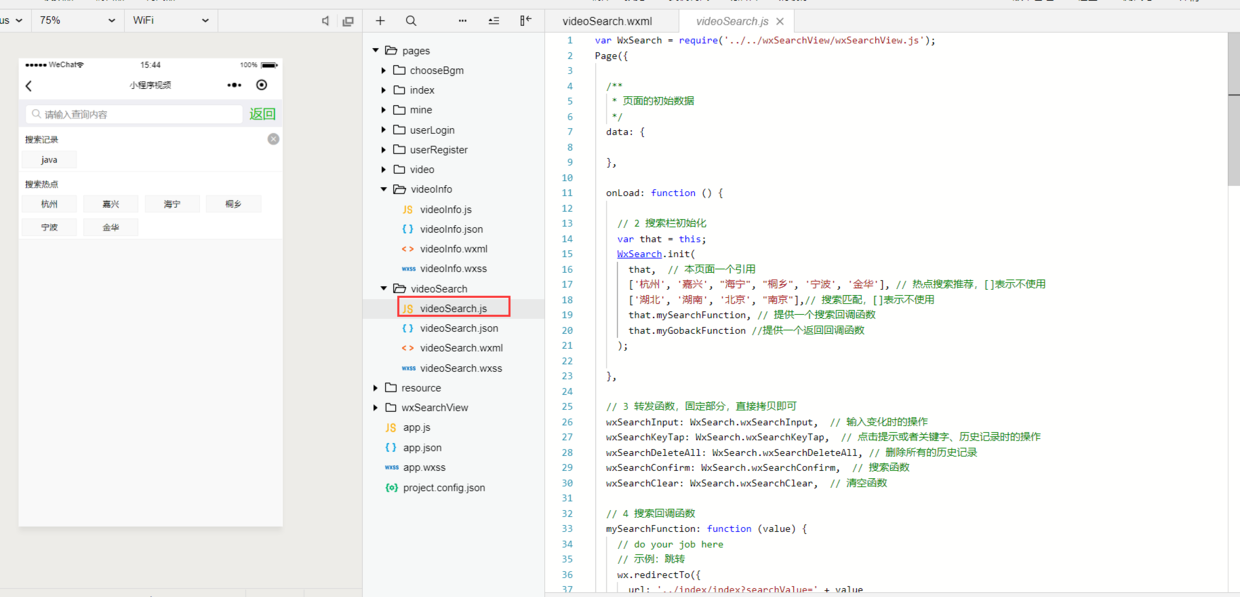Open the WiFi network dropdown
Screen dimensions: 1240x597
coord(171,20)
